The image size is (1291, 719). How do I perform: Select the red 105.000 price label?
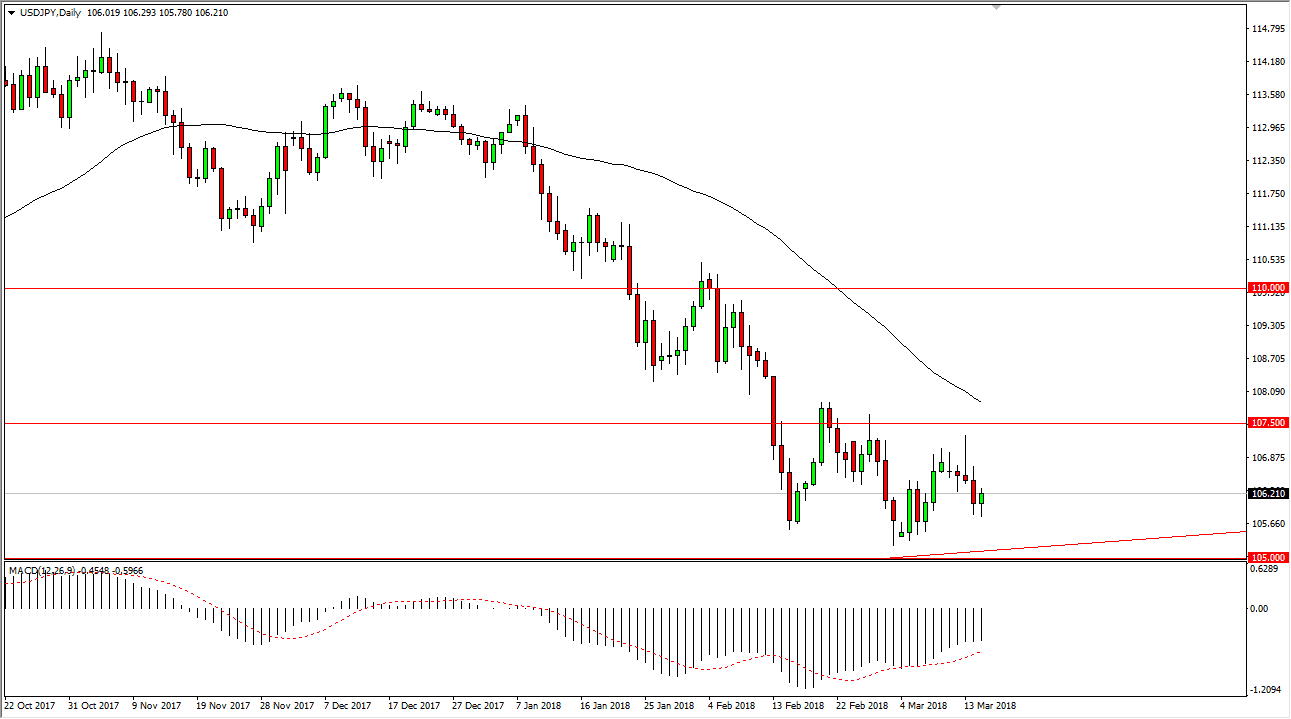point(1267,557)
